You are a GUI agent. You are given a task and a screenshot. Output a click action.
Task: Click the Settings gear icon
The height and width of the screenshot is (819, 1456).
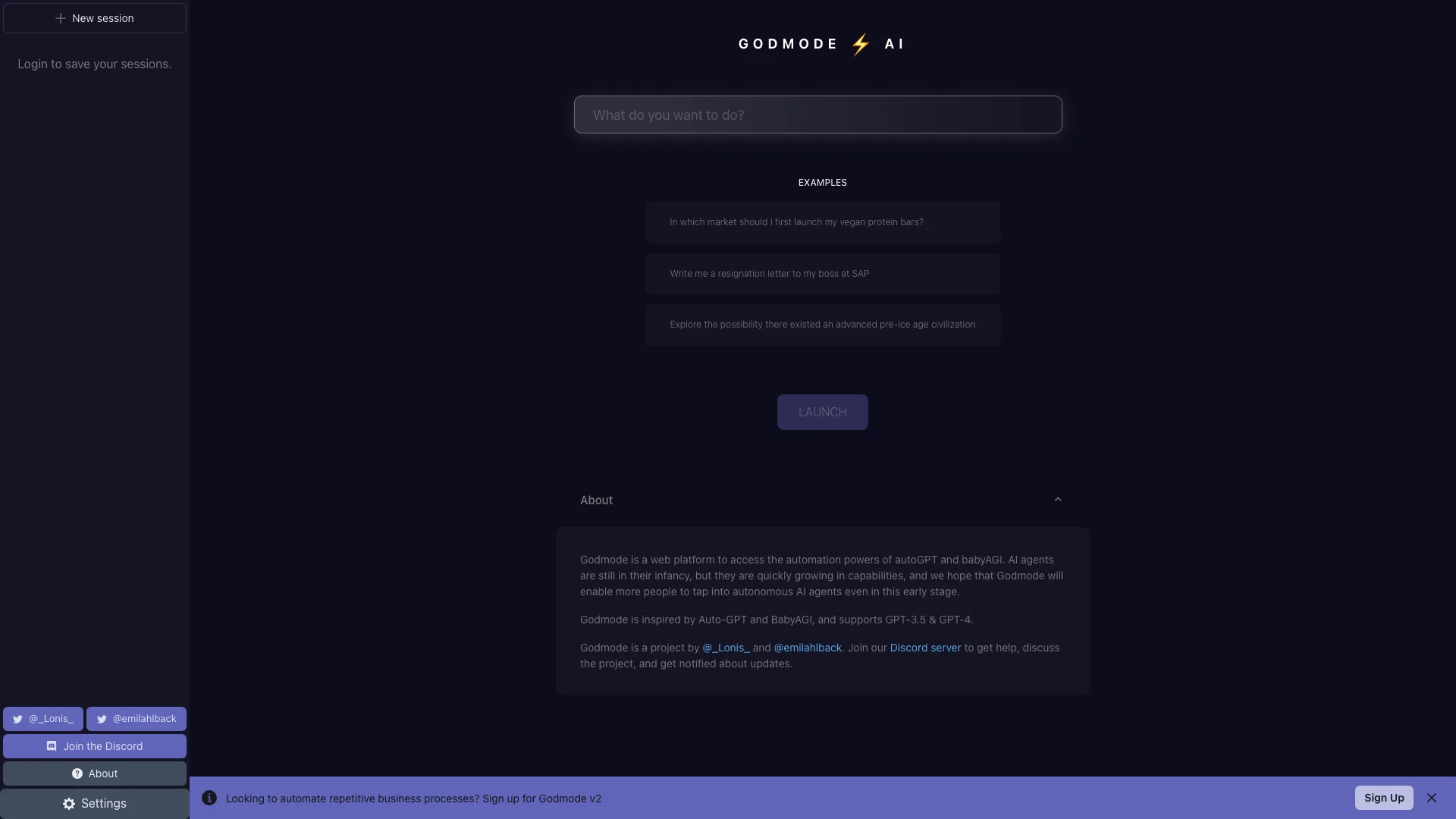(68, 803)
